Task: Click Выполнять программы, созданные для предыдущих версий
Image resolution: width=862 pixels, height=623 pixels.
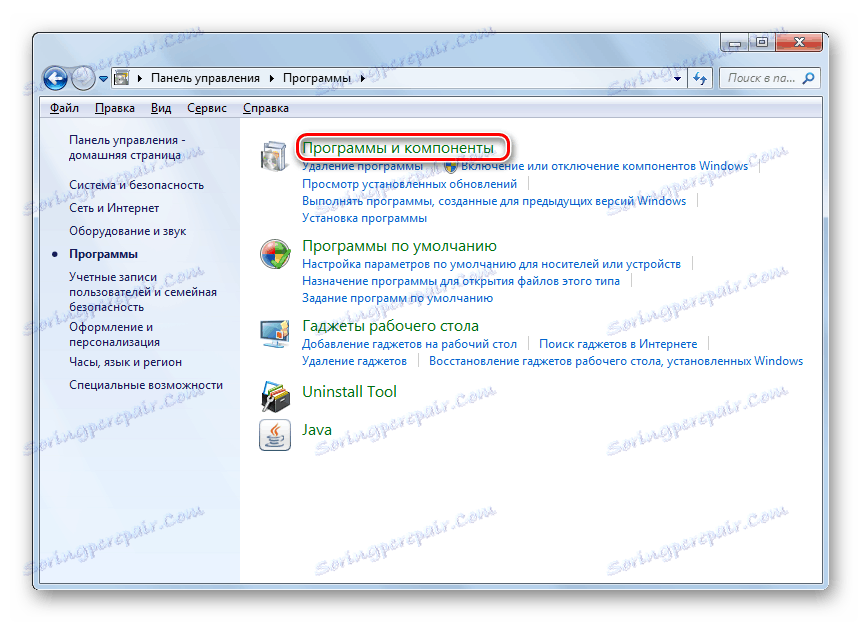Action: [494, 201]
